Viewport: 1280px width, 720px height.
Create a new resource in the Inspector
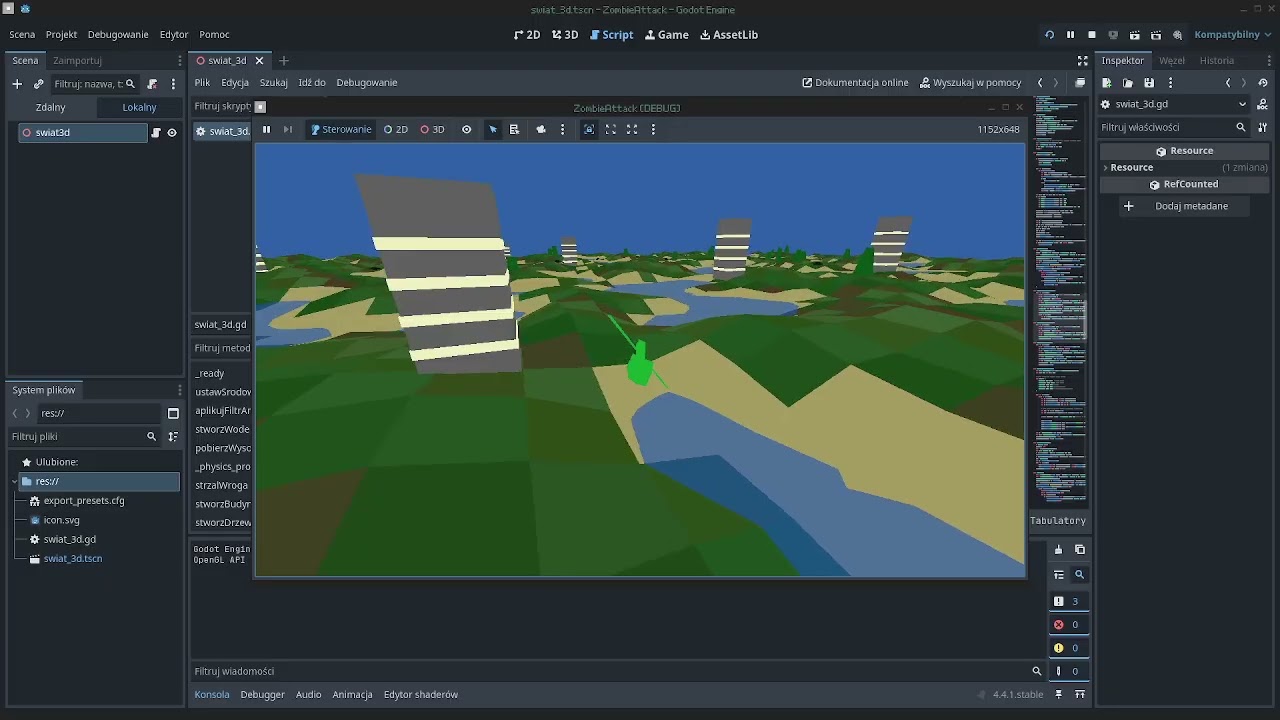click(x=1107, y=83)
